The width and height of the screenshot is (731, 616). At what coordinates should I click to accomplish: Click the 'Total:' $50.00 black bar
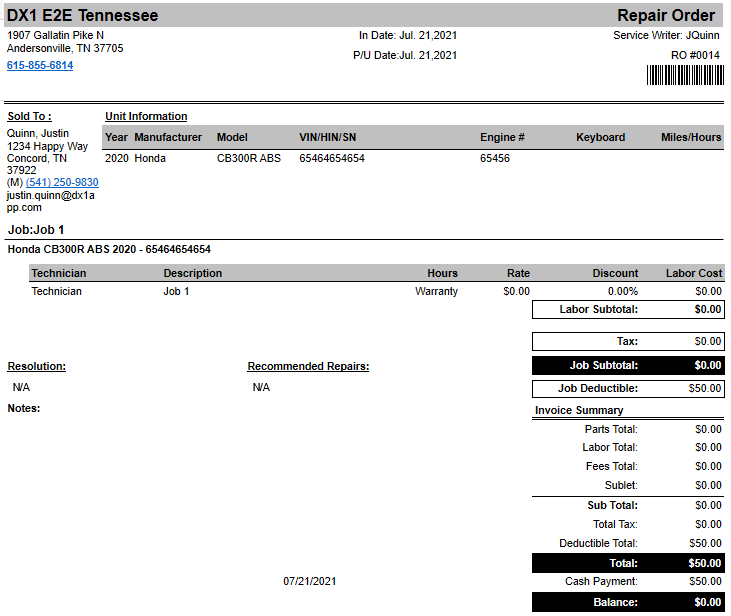pyautogui.click(x=628, y=563)
